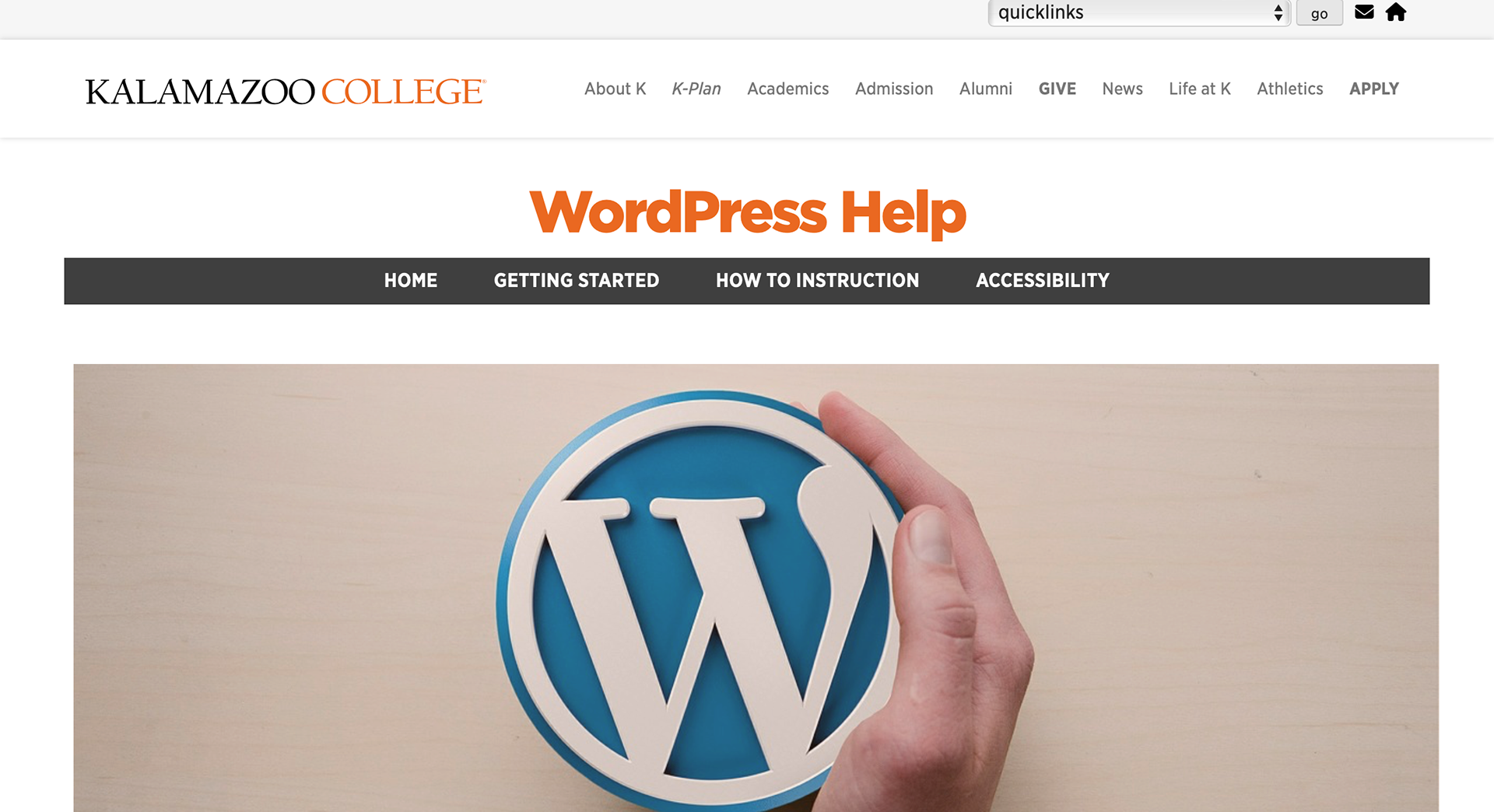This screenshot has width=1494, height=812.
Task: Open the K-Plan link
Action: [696, 89]
